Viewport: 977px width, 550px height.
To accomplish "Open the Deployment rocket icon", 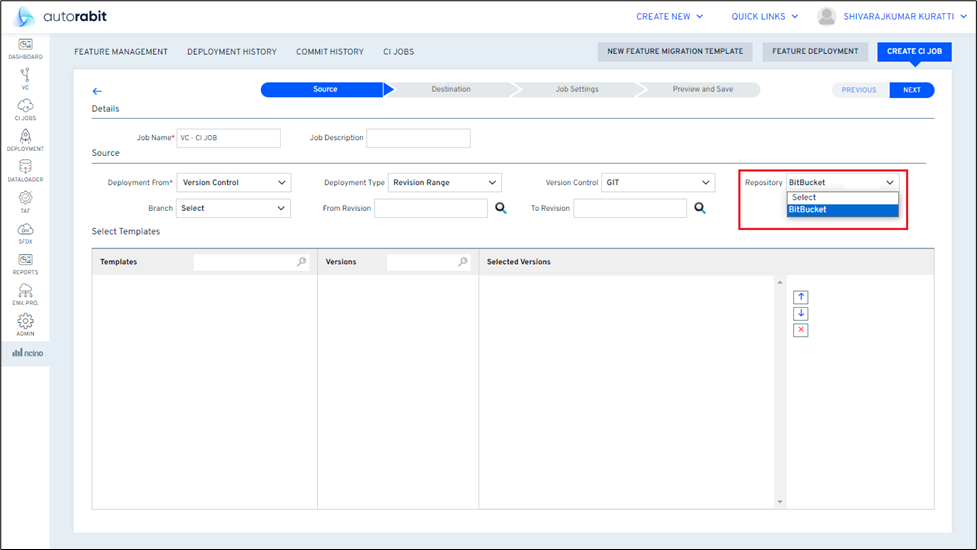I will tap(25, 138).
